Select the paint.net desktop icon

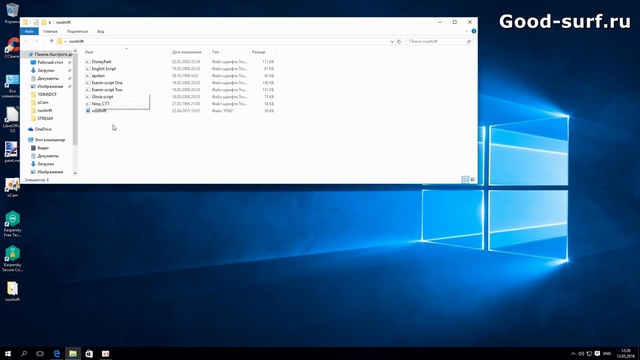click(11, 152)
